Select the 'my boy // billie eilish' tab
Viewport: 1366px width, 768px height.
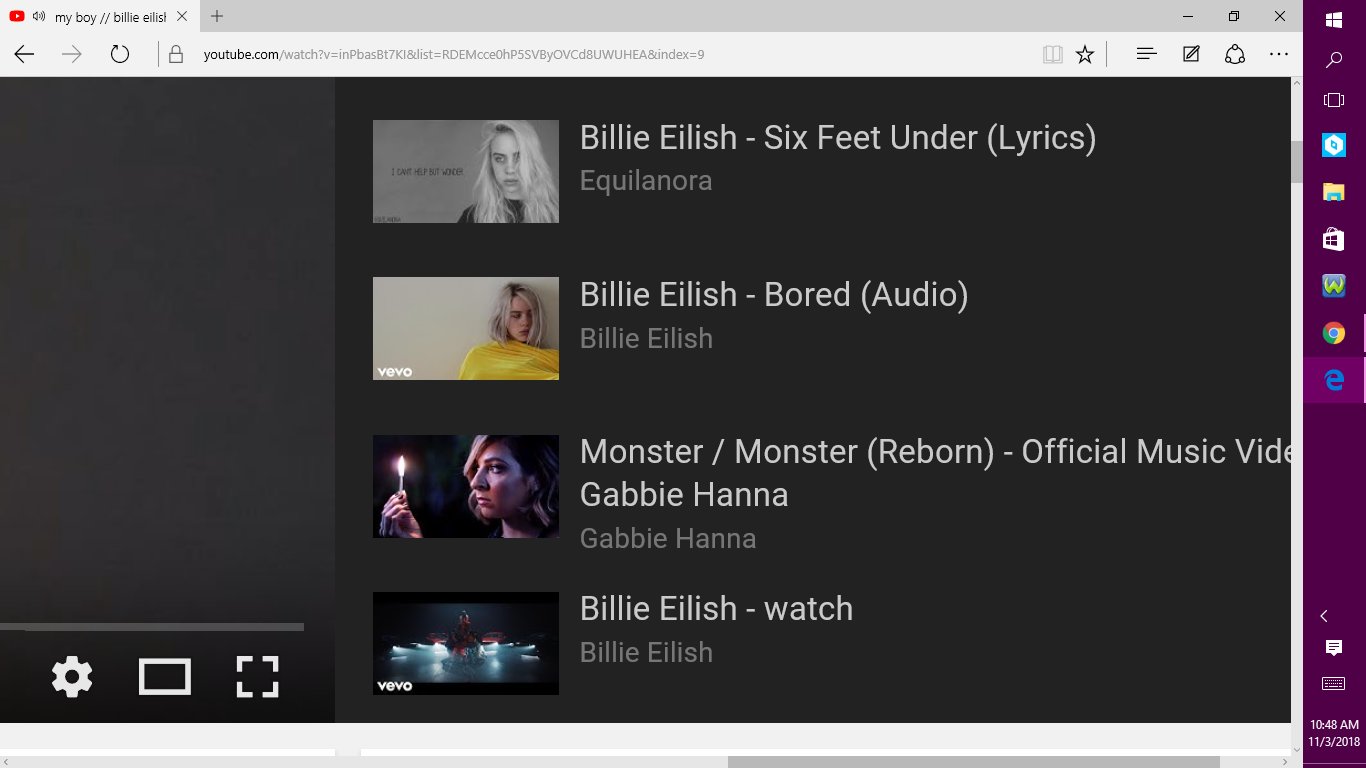99,16
